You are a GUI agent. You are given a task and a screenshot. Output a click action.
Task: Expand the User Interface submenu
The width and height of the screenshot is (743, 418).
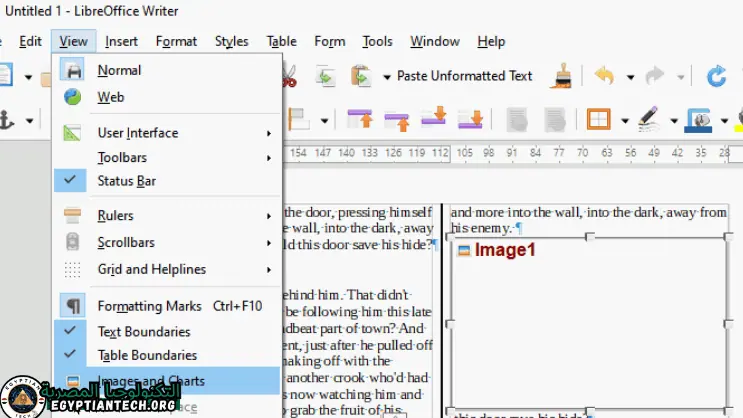(x=167, y=133)
